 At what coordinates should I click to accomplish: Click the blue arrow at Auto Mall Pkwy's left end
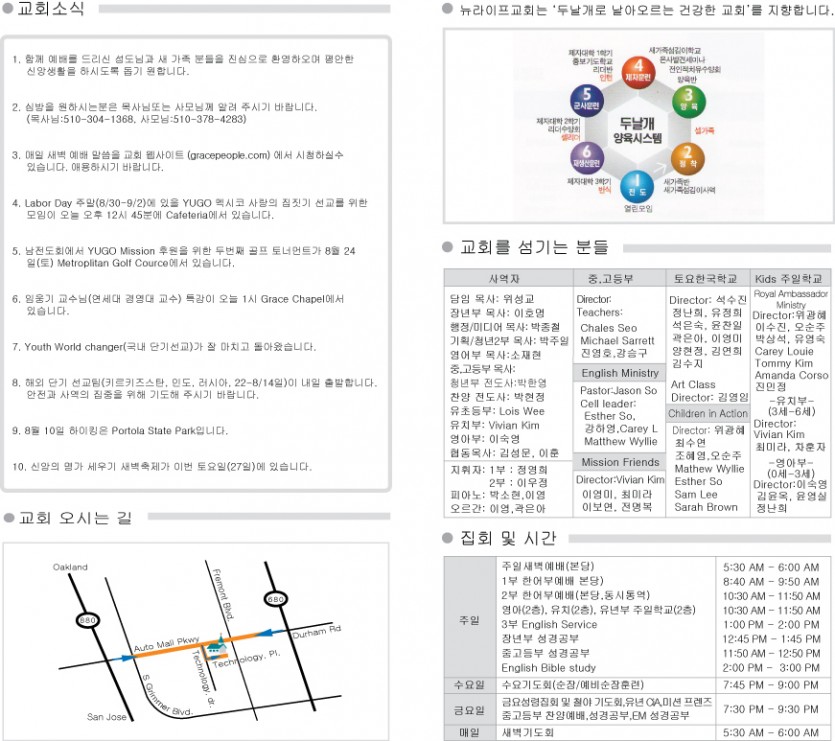coord(124,658)
